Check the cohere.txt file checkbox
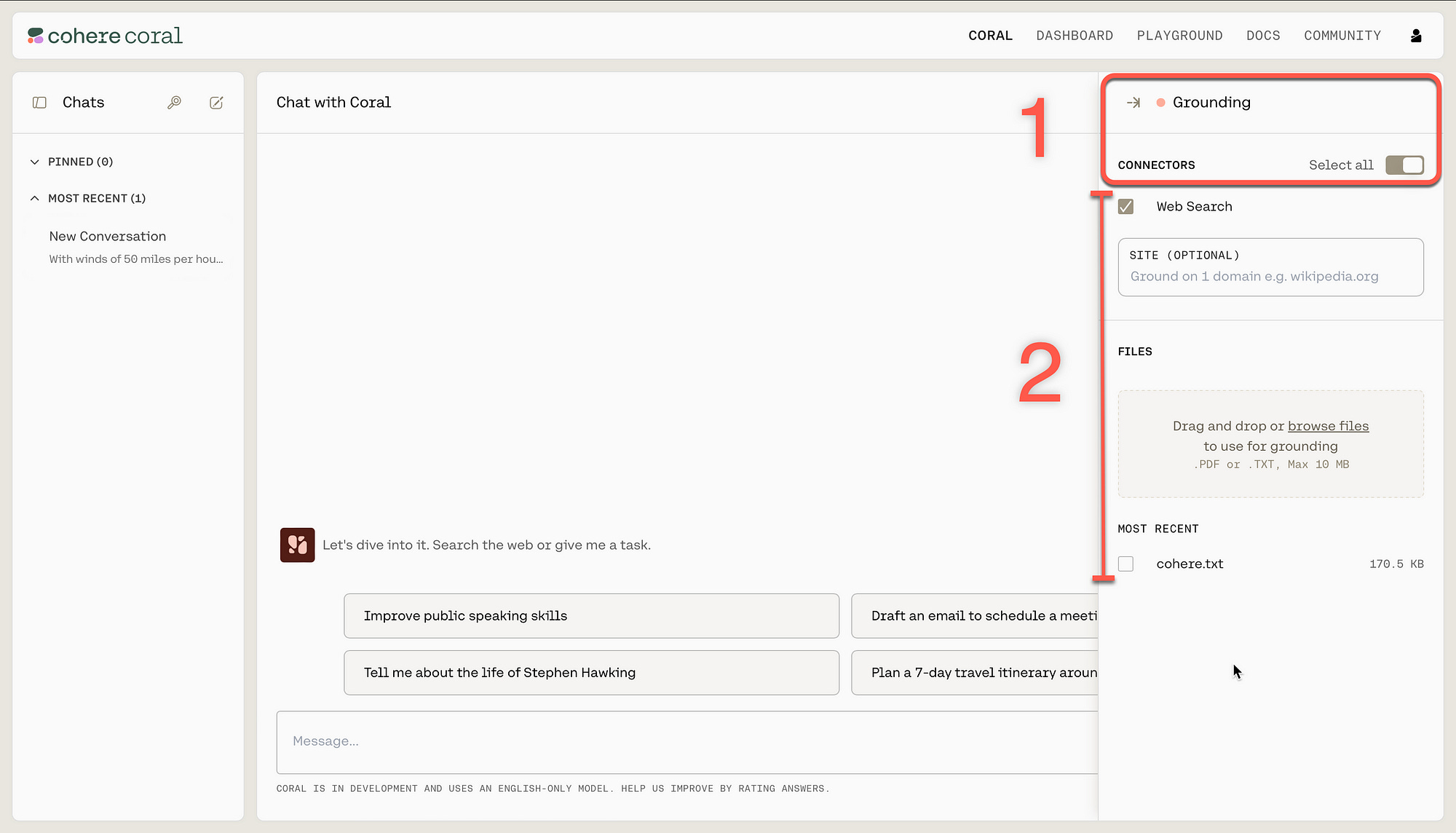 1125,564
